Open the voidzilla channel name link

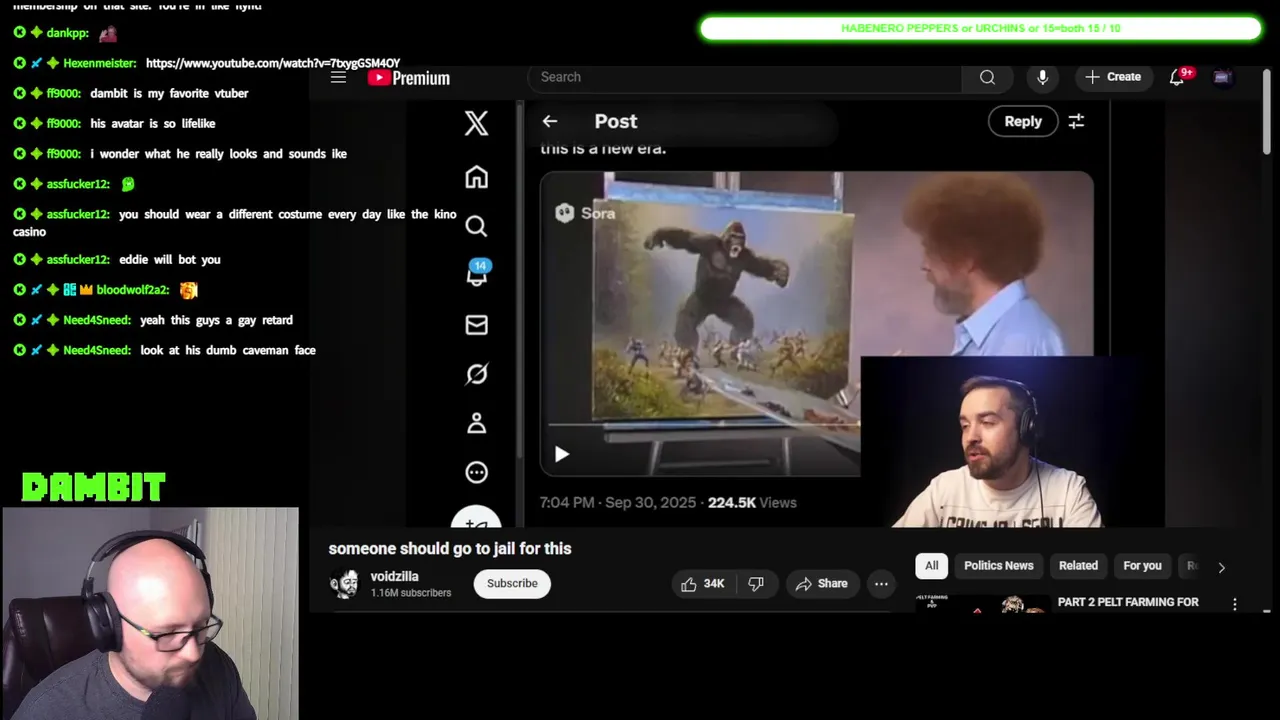(394, 577)
